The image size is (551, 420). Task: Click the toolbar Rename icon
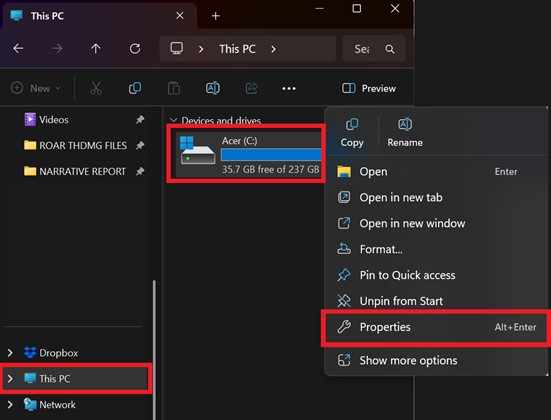click(213, 88)
